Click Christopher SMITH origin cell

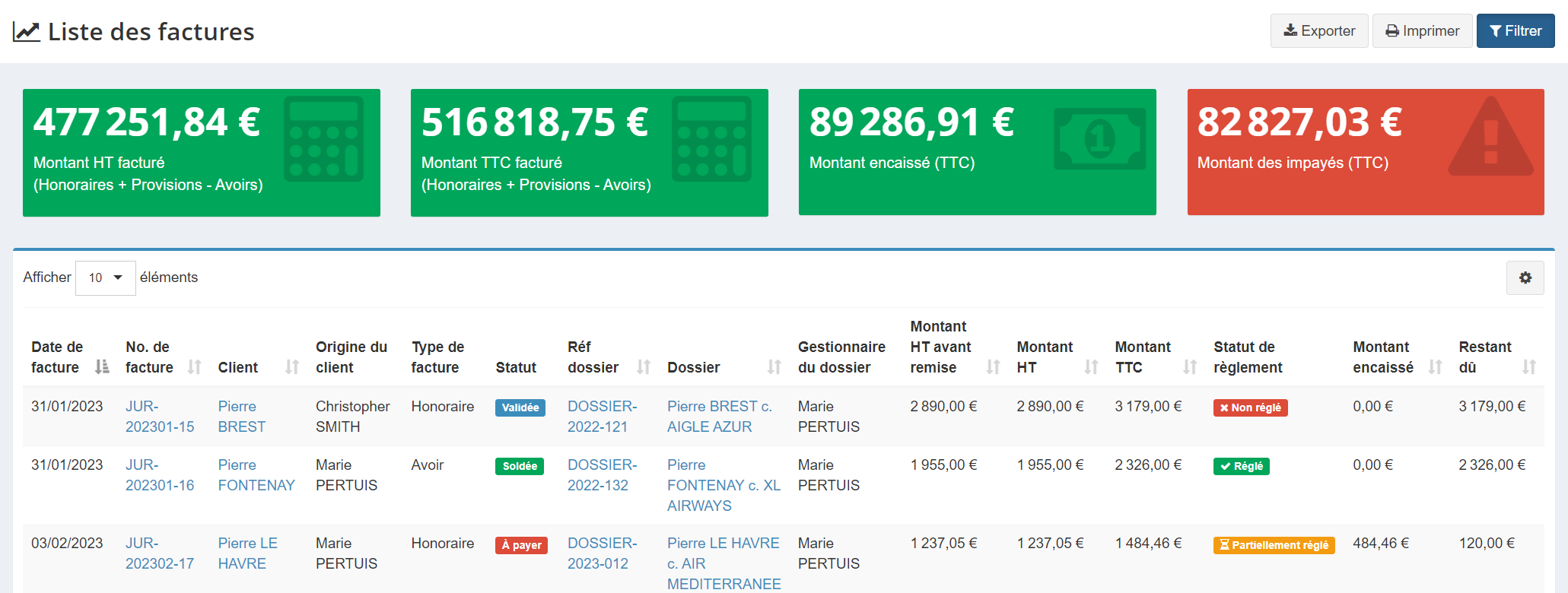point(353,417)
